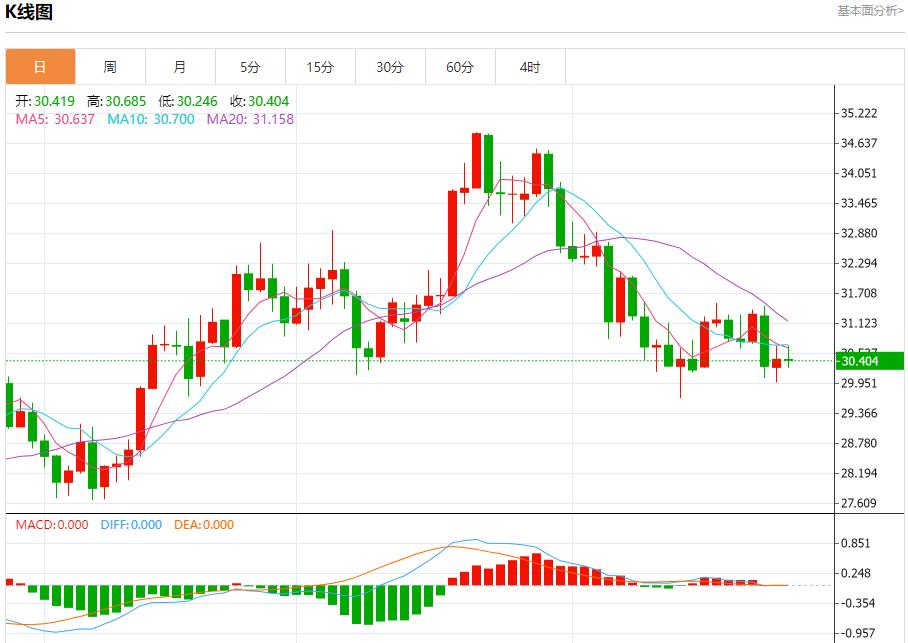Click the MA5 indicator label
Viewport: 908px width, 643px height.
[55, 119]
